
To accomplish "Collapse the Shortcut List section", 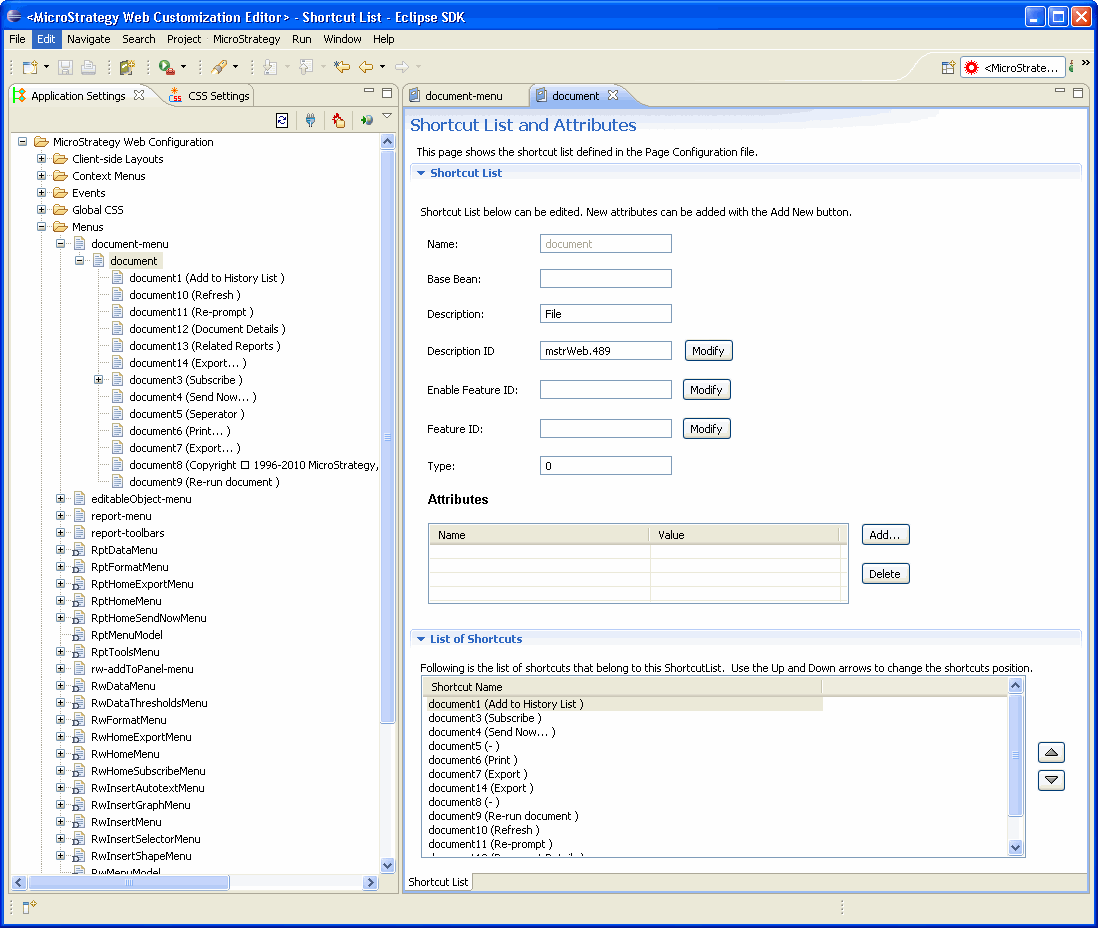I will 421,173.
